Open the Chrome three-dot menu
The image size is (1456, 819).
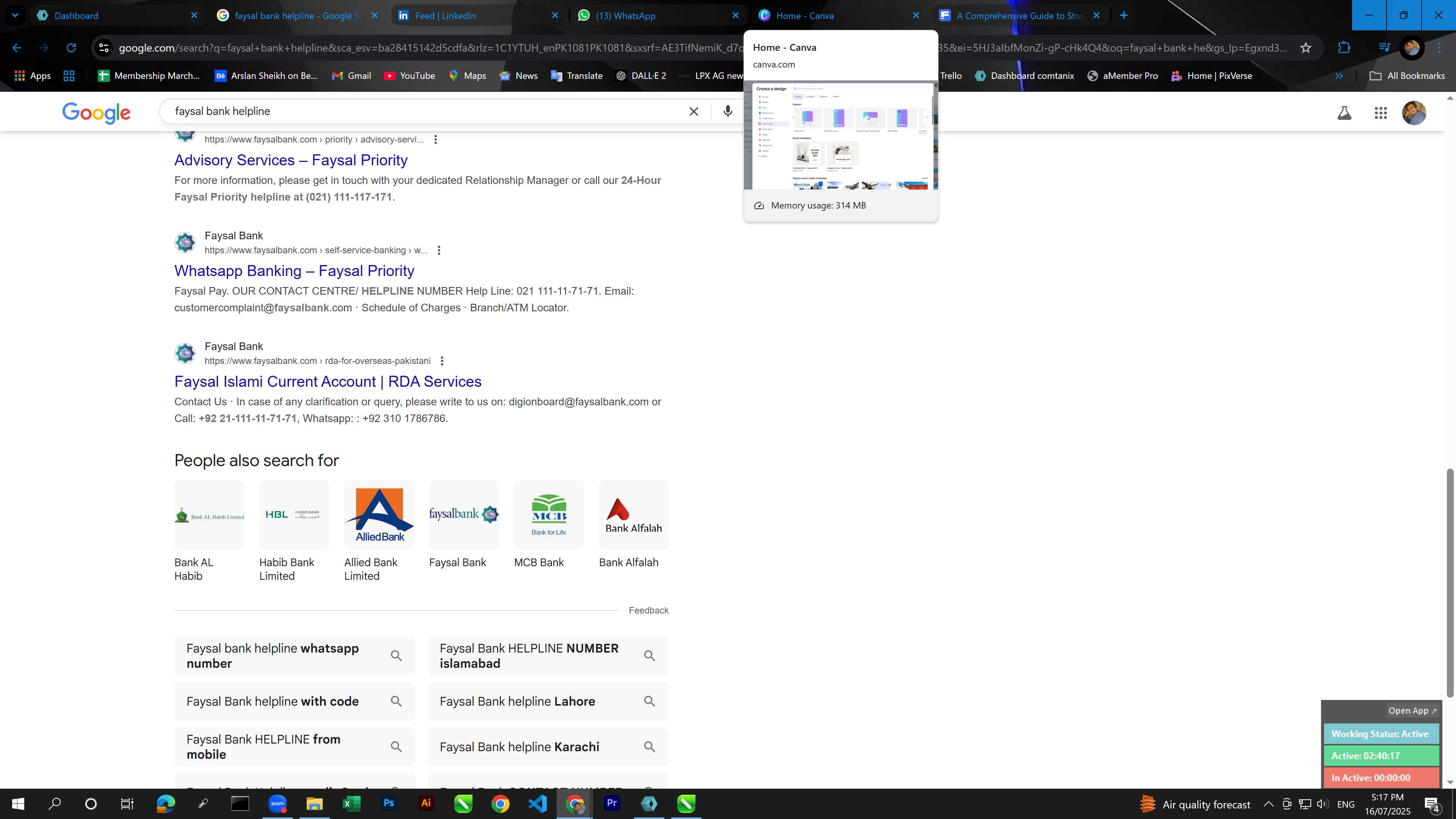[1439, 48]
